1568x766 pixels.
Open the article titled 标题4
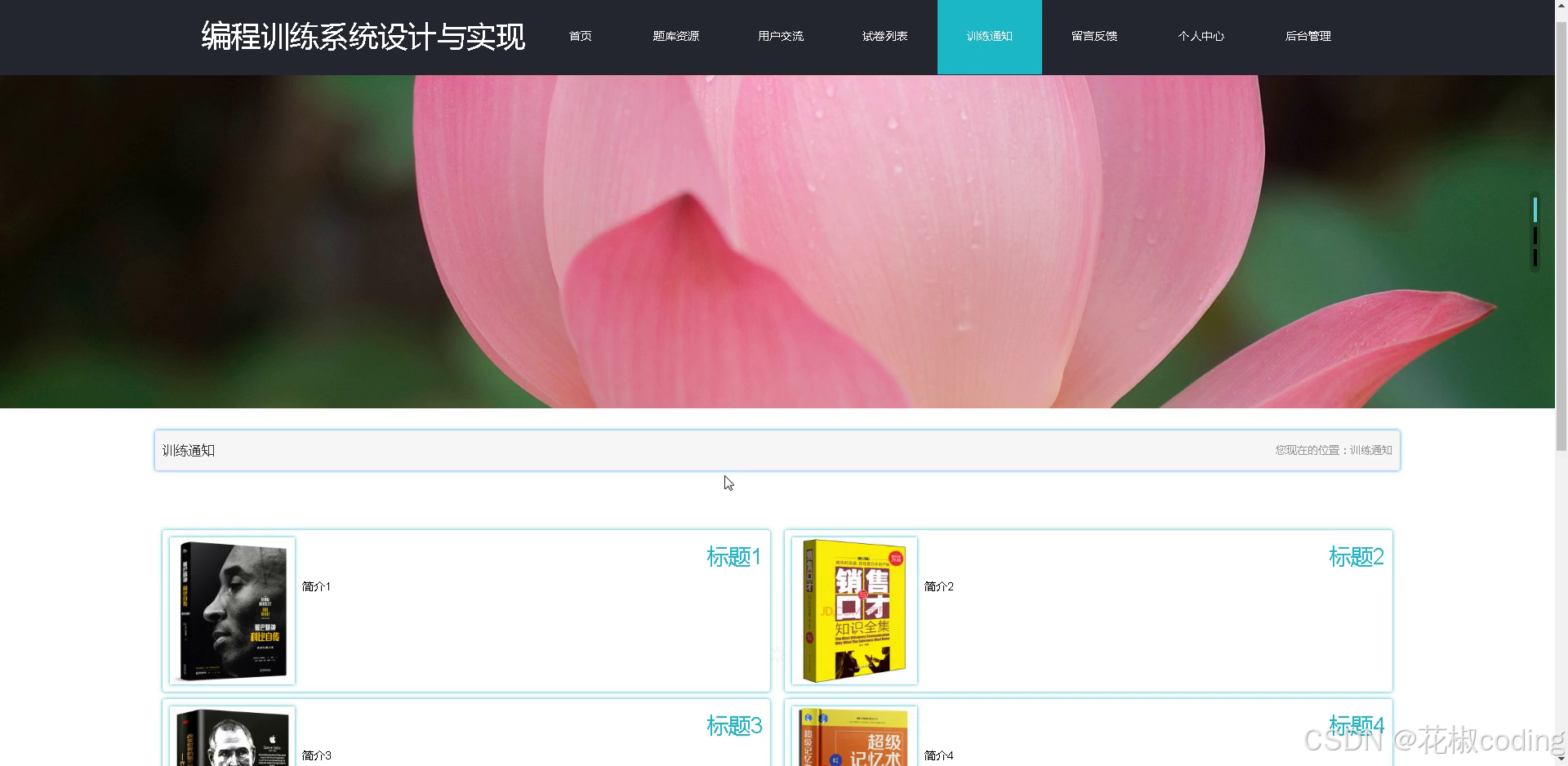coord(1355,725)
